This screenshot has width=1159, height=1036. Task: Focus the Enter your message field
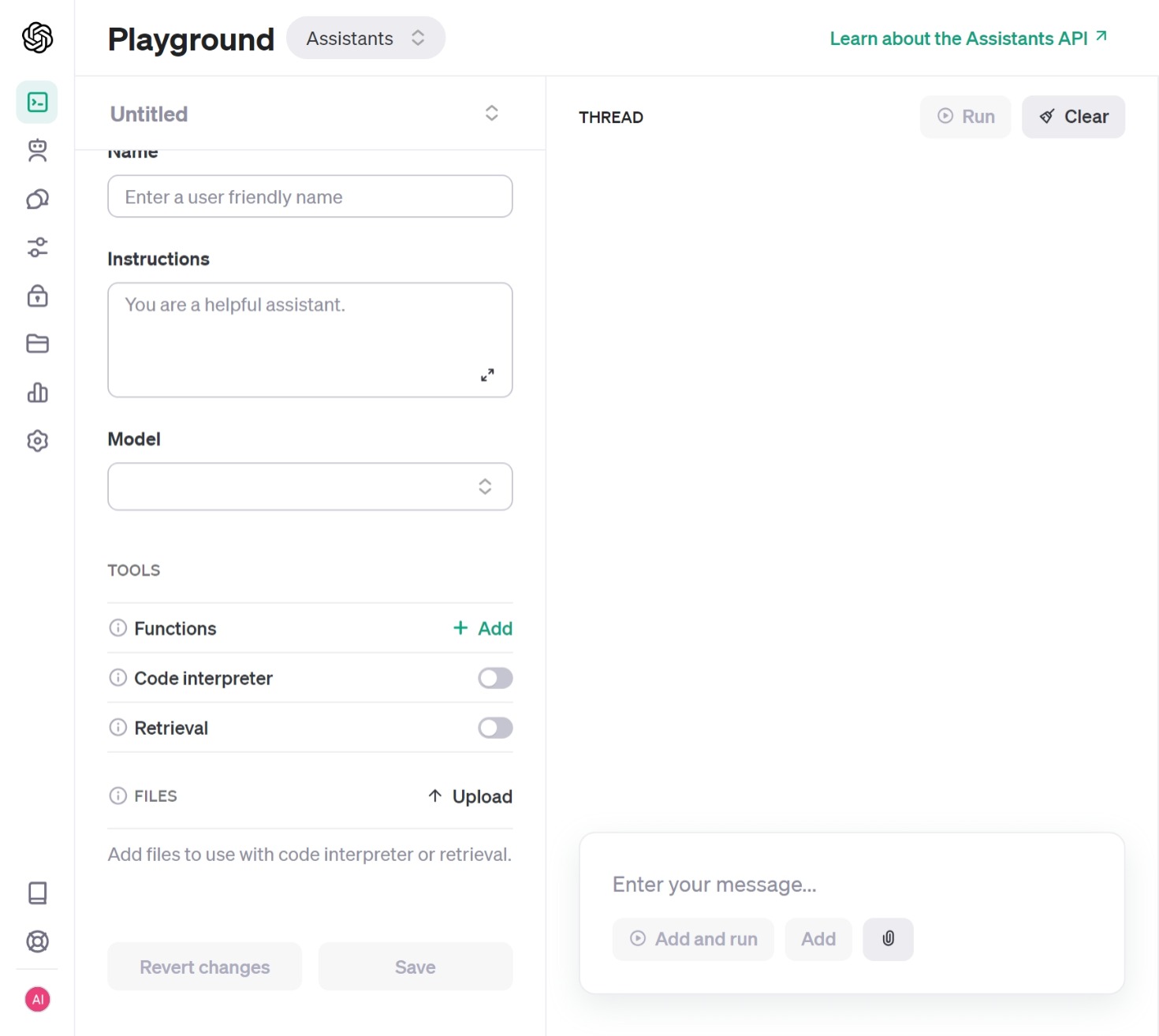(852, 885)
